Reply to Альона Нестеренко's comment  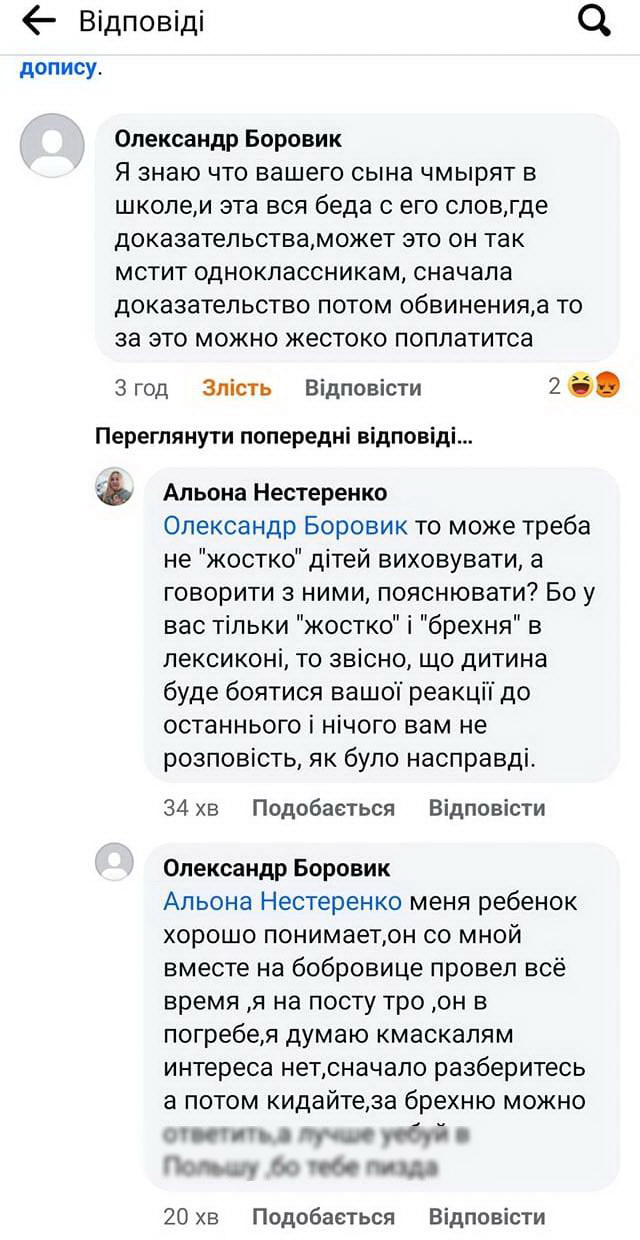click(x=487, y=808)
